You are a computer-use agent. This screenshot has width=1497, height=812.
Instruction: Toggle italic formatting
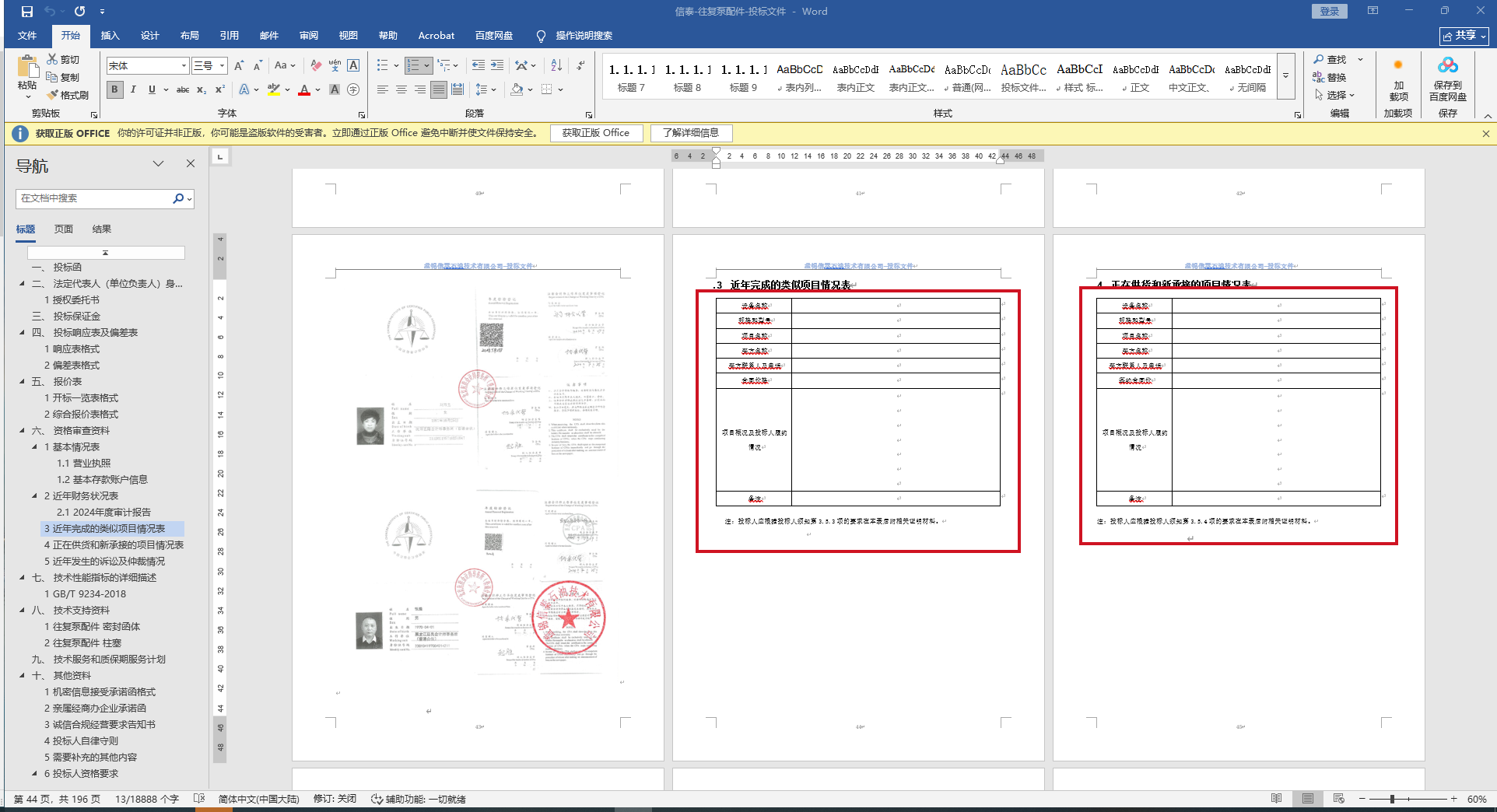point(133,90)
